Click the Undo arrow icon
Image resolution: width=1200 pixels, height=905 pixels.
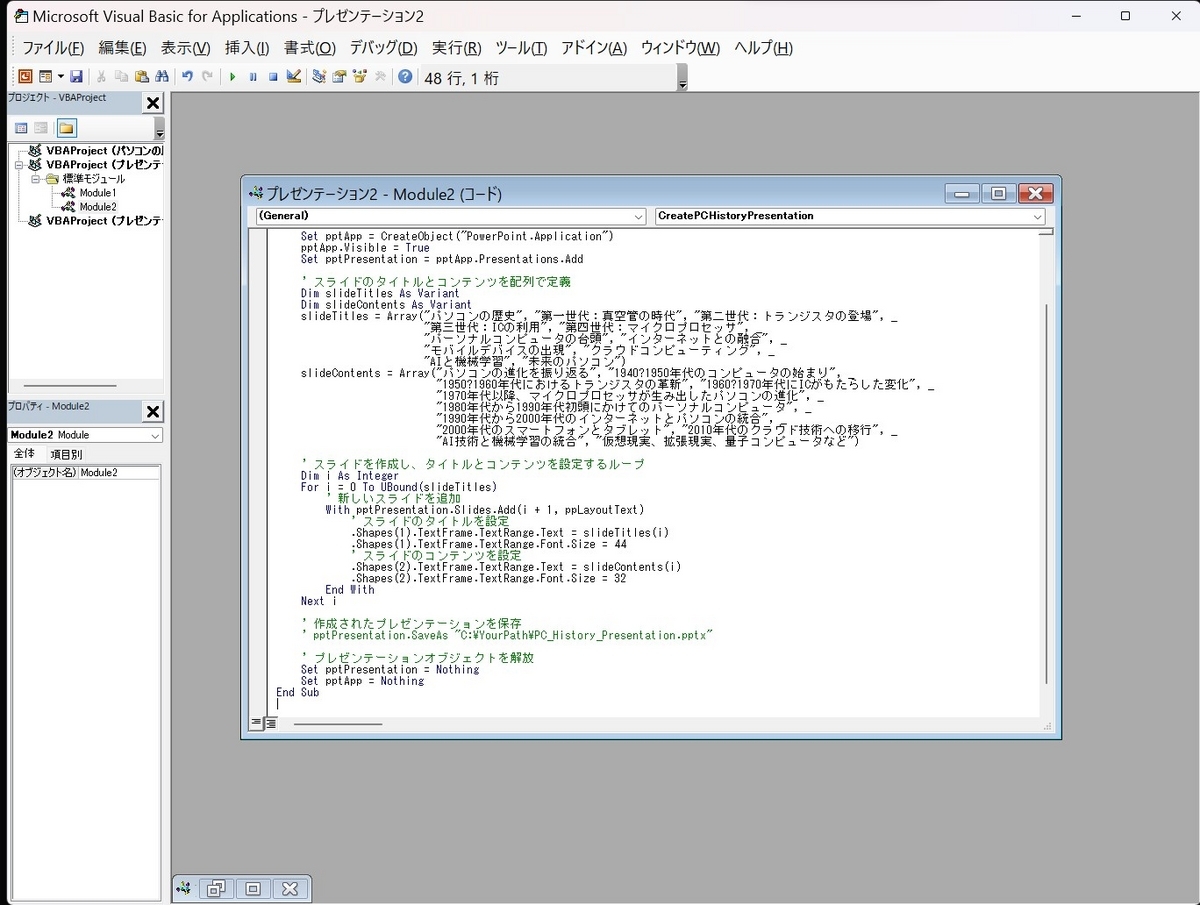[187, 76]
